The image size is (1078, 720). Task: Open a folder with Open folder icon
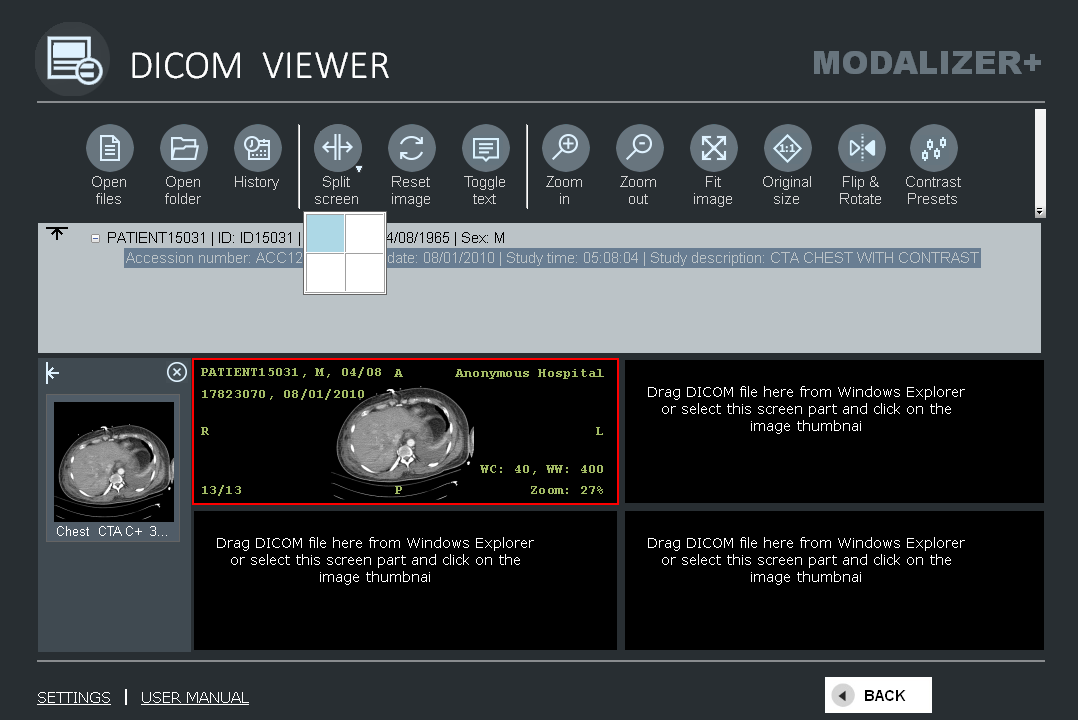[183, 149]
